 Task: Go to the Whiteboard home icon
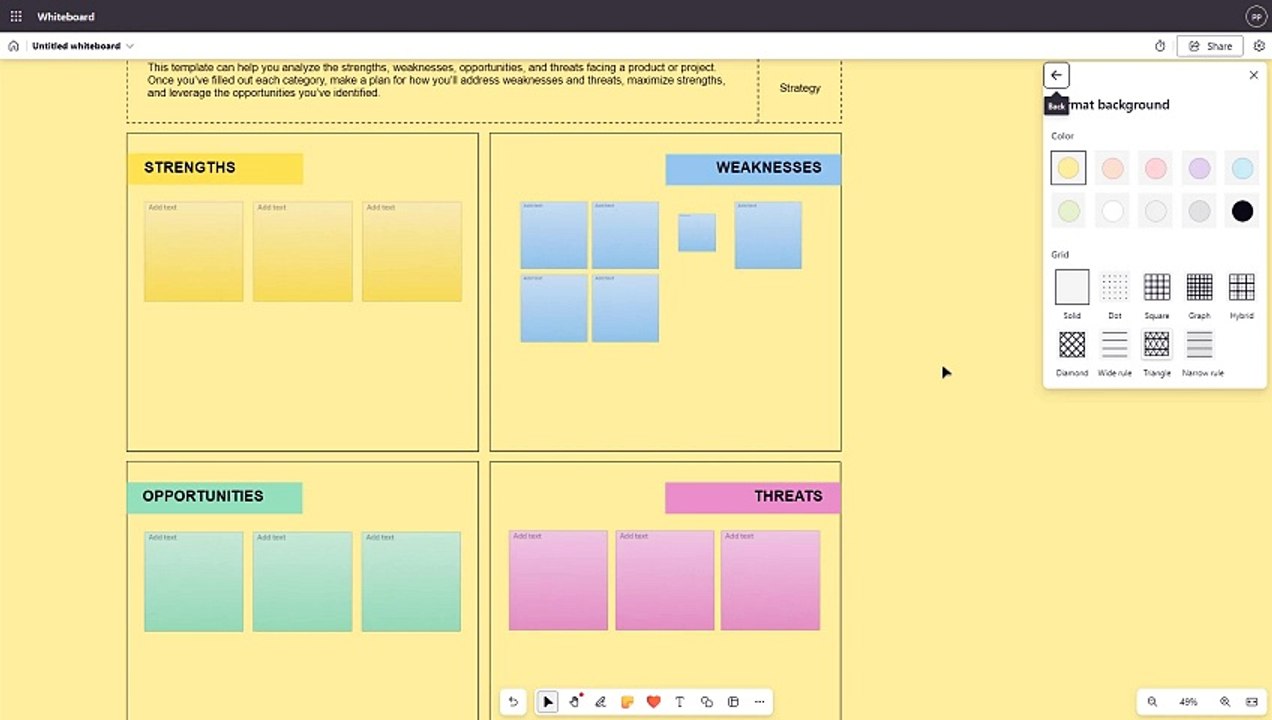click(14, 46)
